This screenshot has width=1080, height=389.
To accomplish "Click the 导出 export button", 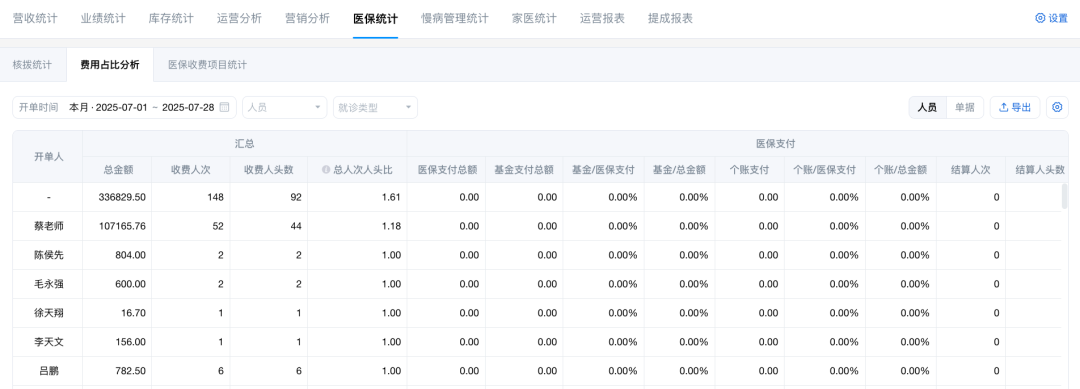I will pos(1015,107).
